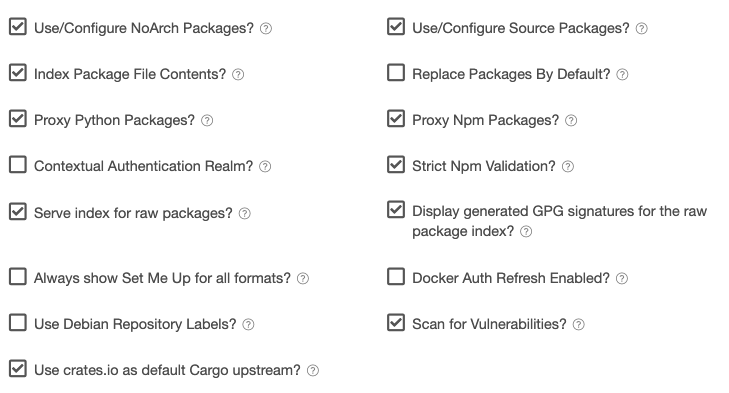
Task: Disable Proxy Npm Packages checkbox
Action: 396,119
